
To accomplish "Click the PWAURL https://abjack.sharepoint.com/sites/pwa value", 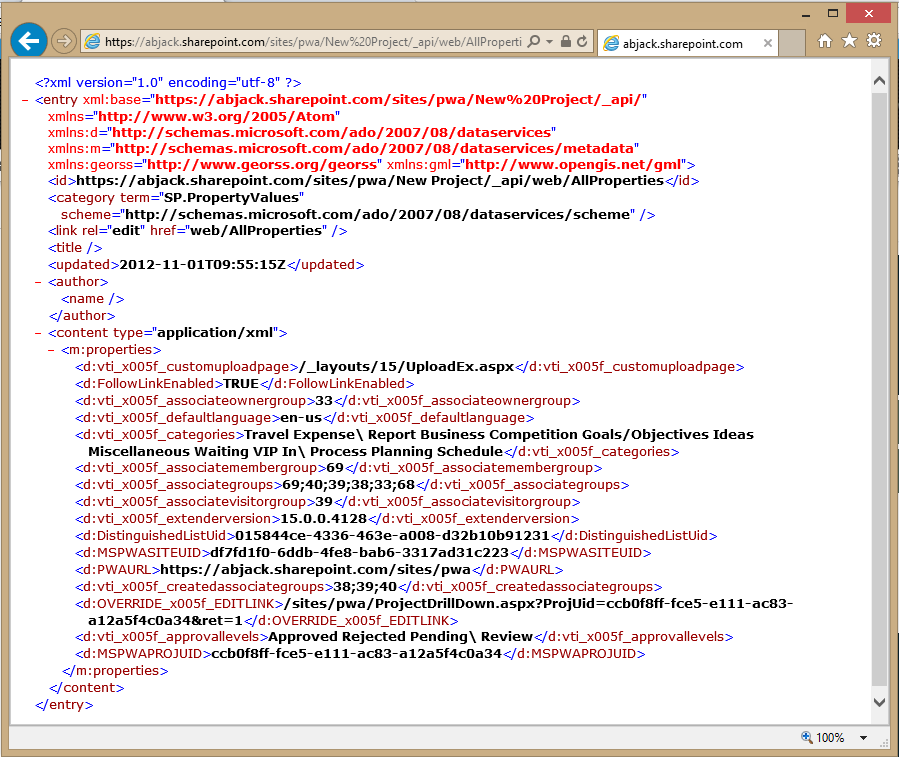I will [x=315, y=570].
